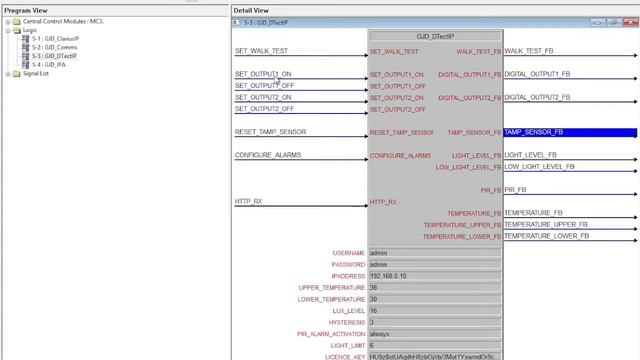This screenshot has height=360, width=640.
Task: Click the DIGITAL_OUTPUT1_FB output signal
Action: pyautogui.click(x=537, y=74)
